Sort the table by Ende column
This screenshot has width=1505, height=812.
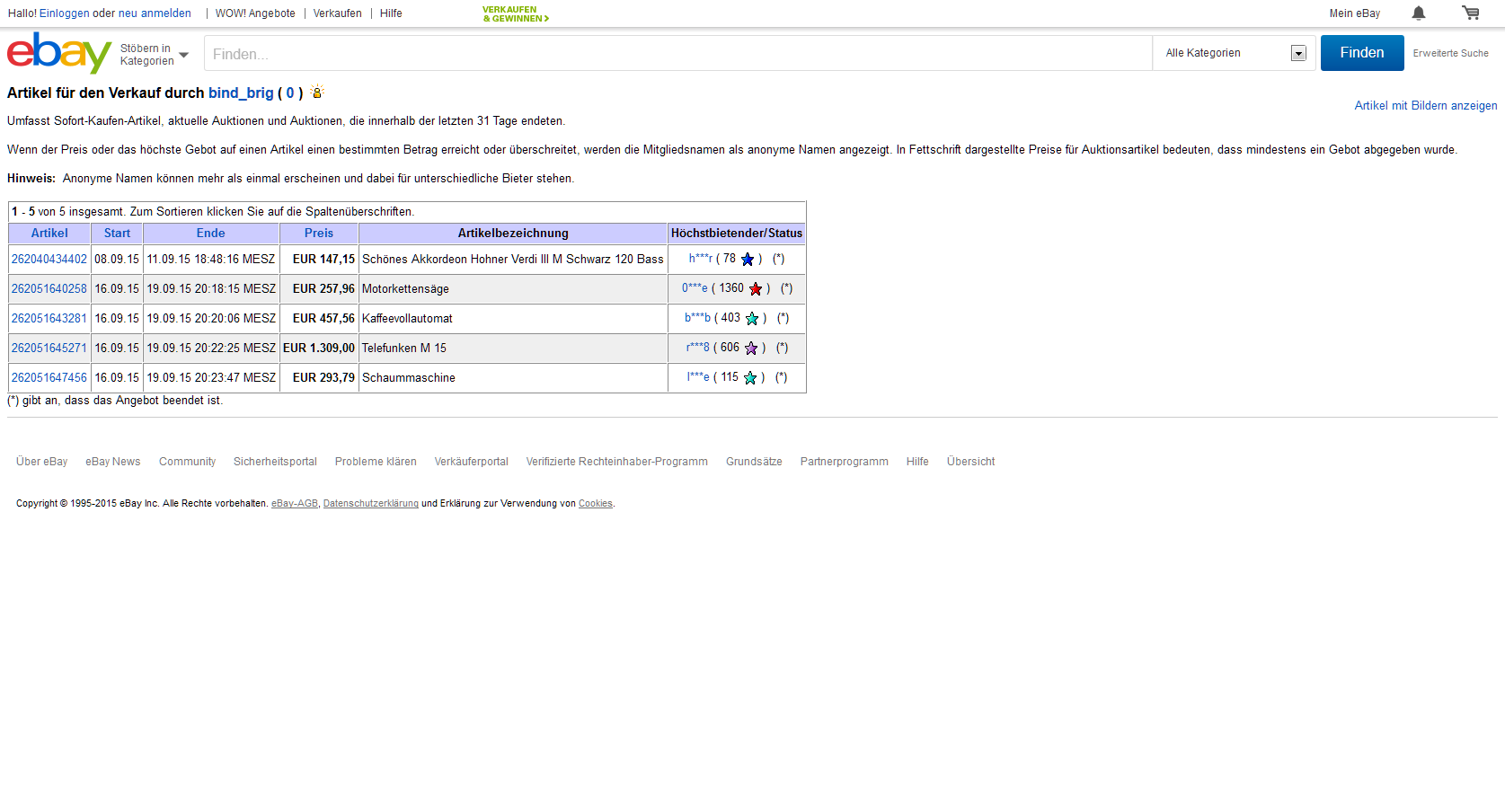point(210,234)
